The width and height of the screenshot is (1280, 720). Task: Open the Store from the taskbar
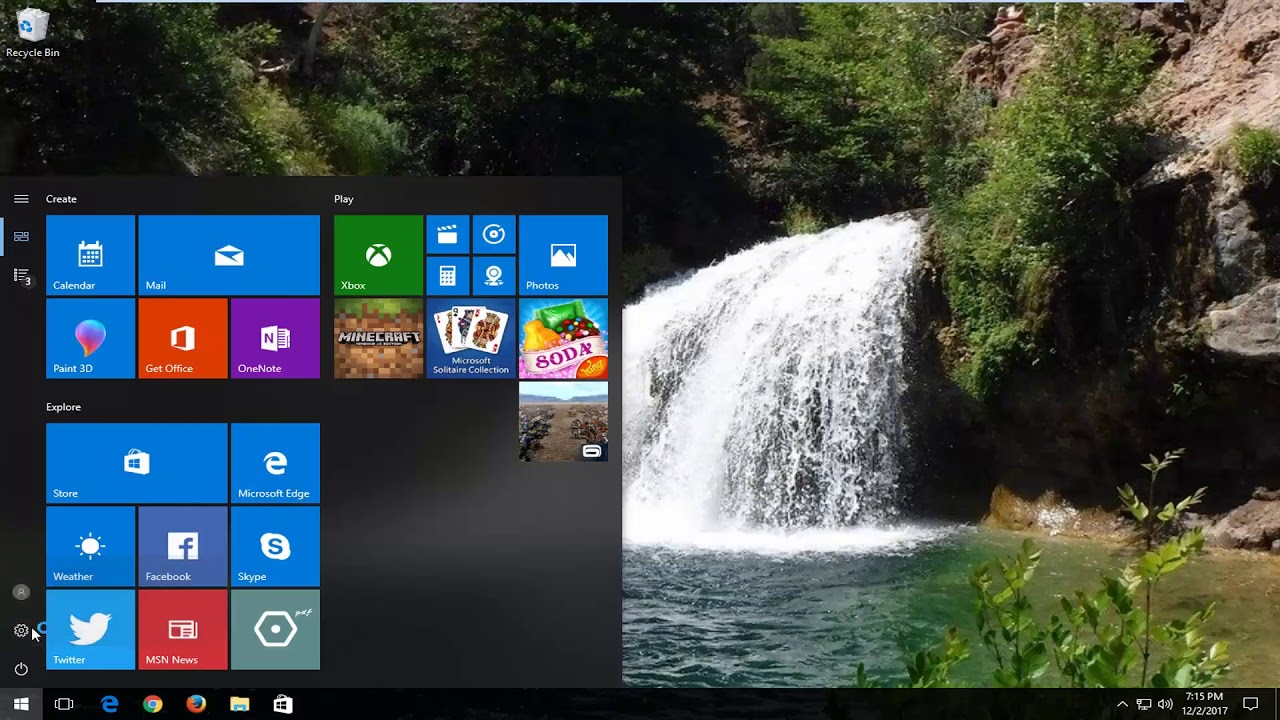point(283,704)
